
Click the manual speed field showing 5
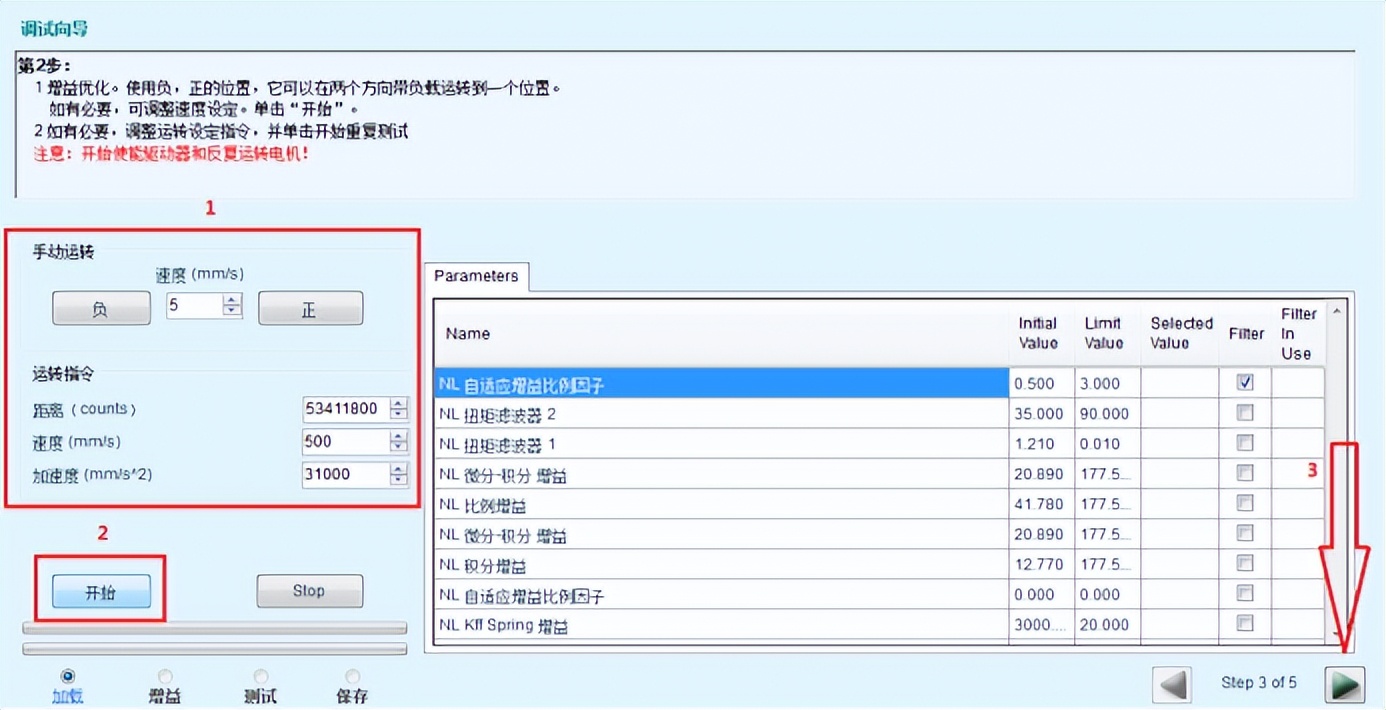click(x=194, y=306)
